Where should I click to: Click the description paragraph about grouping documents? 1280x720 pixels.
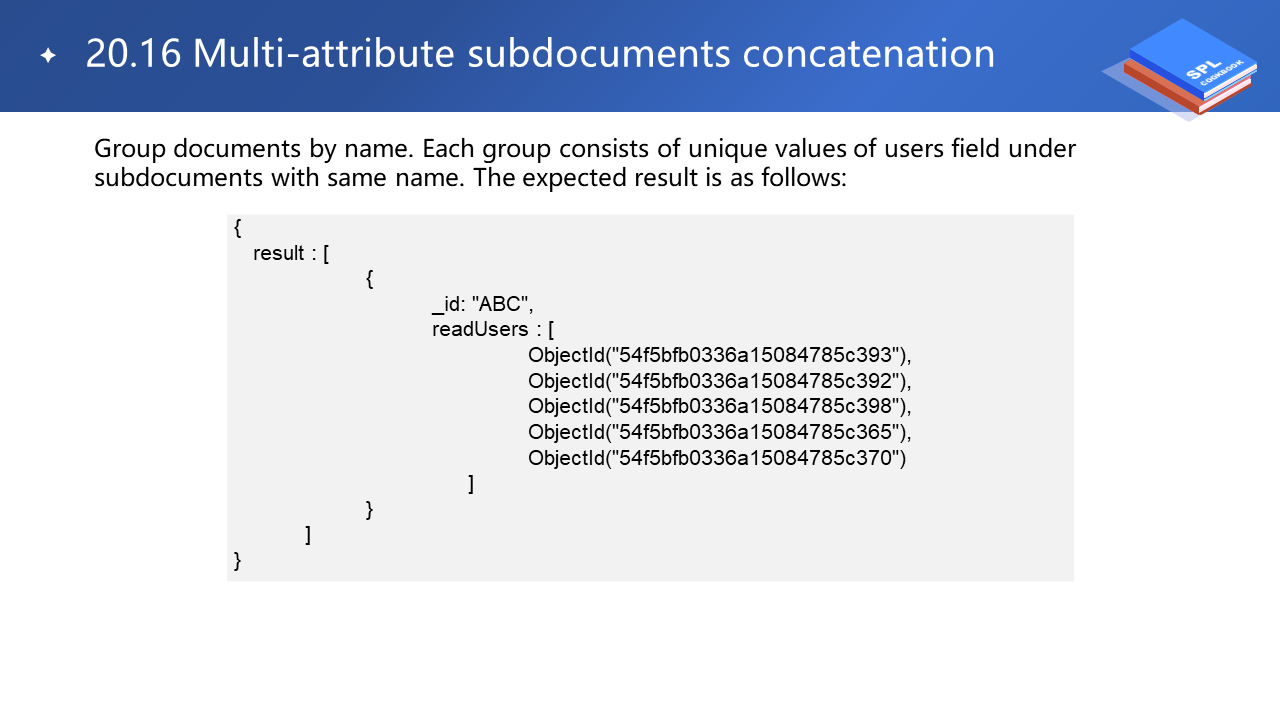coord(584,164)
